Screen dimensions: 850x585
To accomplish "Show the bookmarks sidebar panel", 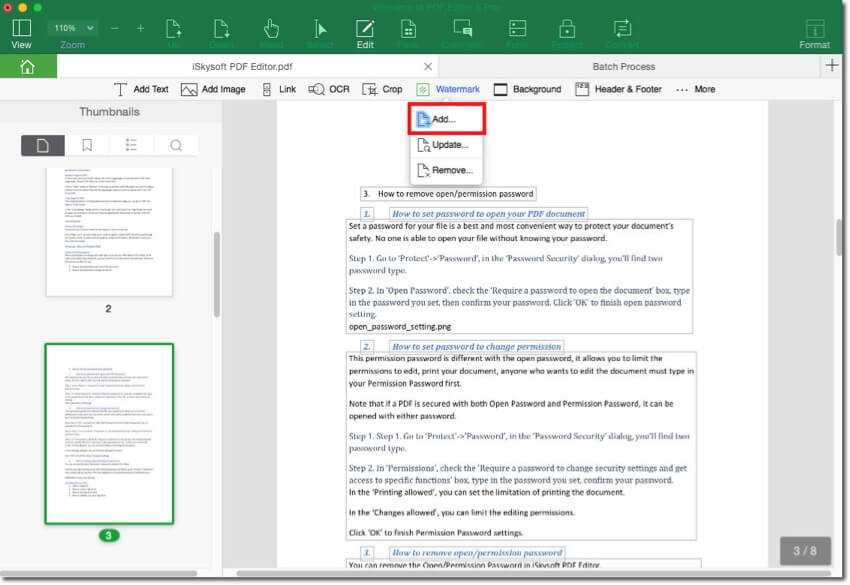I will [87, 145].
